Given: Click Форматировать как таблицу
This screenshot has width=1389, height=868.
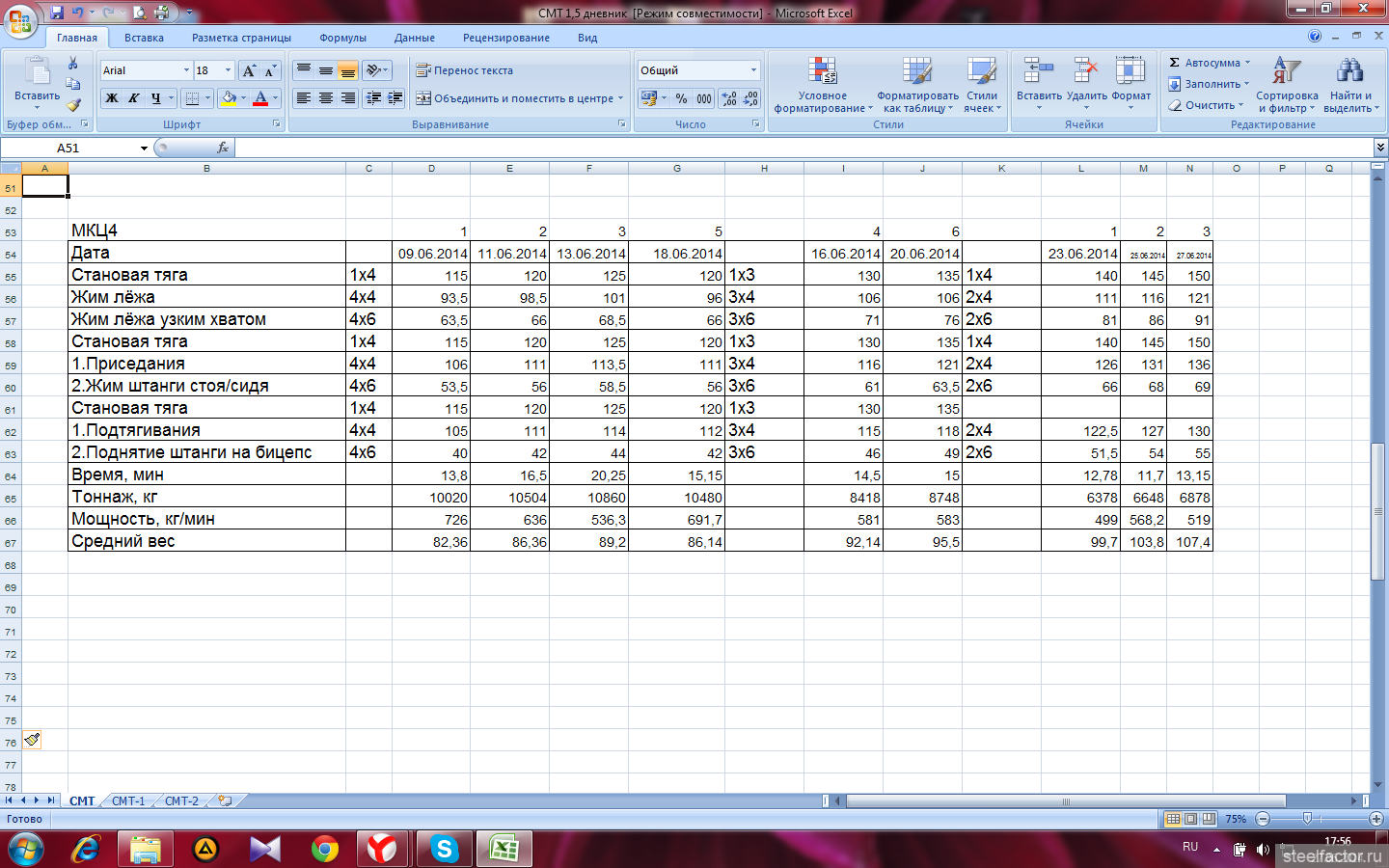Looking at the screenshot, I should tap(917, 85).
